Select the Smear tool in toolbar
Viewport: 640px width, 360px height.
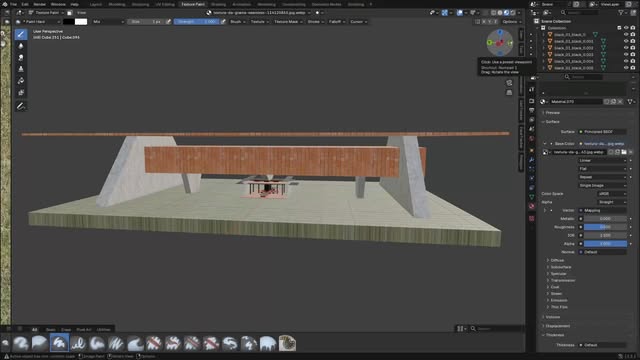[21, 58]
